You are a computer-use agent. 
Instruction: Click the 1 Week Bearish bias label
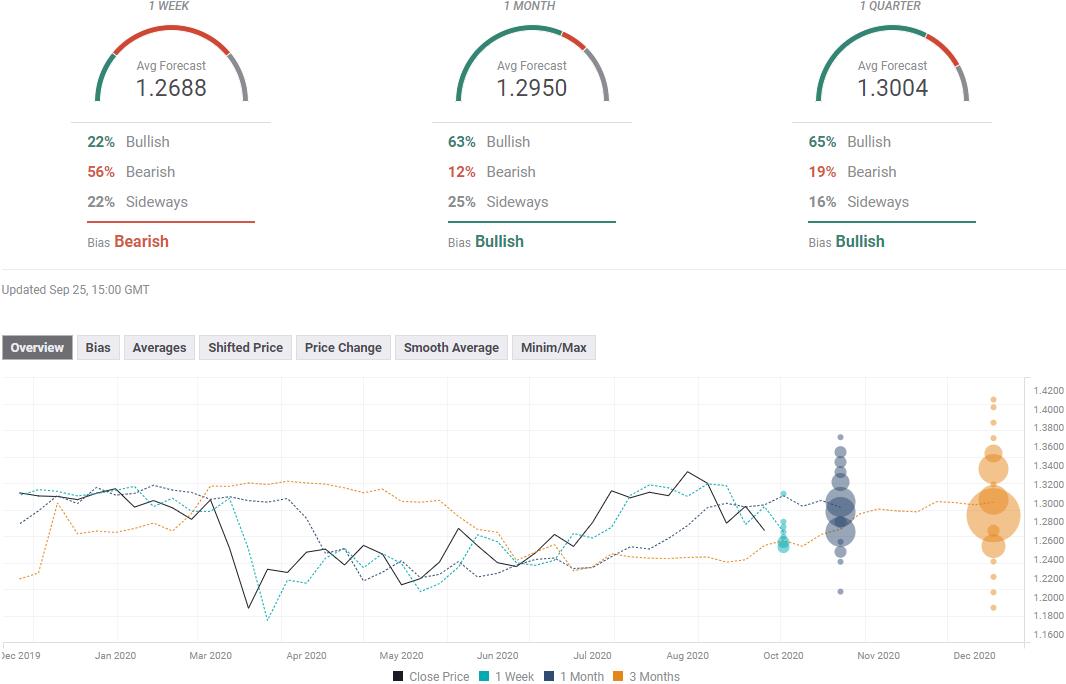point(141,241)
